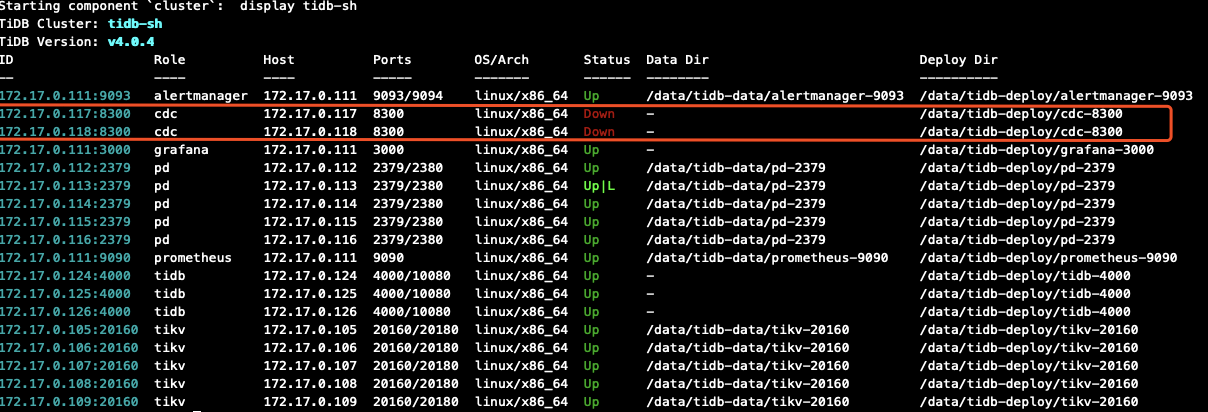This screenshot has width=1208, height=412.
Task: Click ports 20160/20180 for 172.17.0.105
Action: pos(416,330)
